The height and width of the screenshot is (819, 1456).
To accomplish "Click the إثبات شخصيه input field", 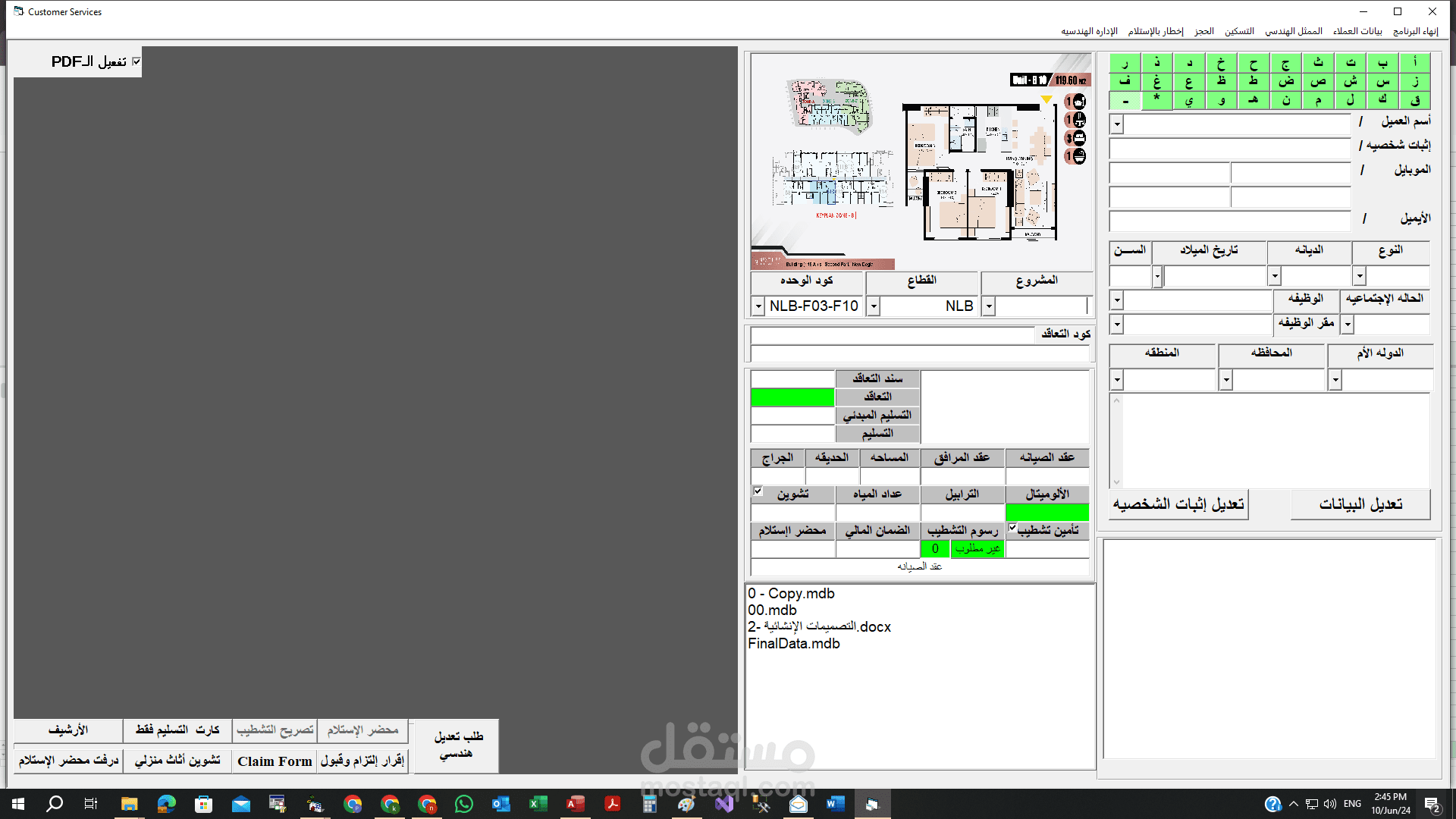I will click(1230, 148).
